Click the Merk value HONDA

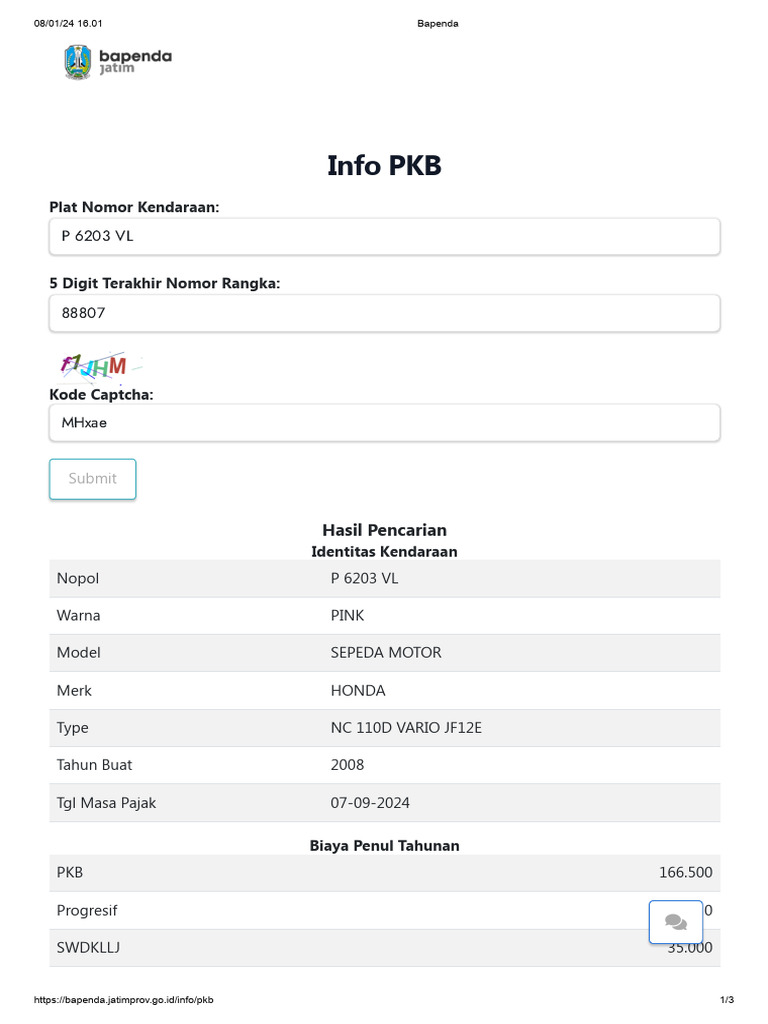coord(358,690)
